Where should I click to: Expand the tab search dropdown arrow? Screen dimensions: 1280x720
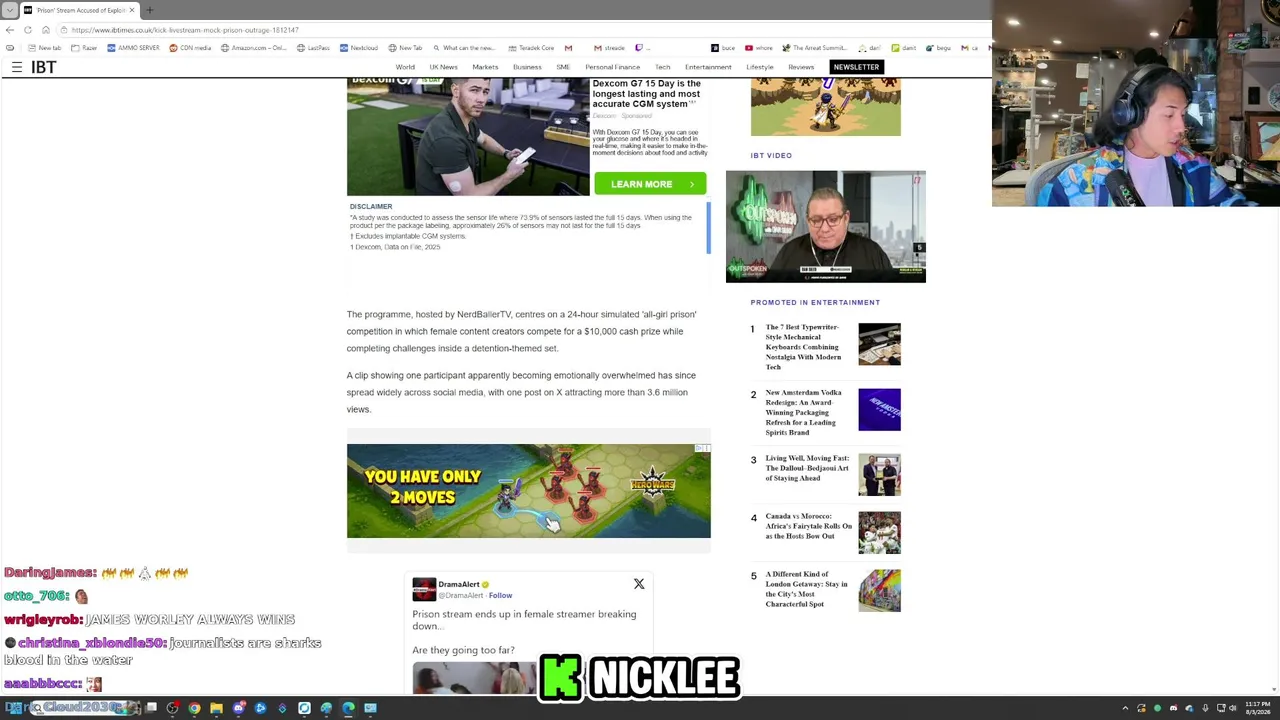click(9, 10)
